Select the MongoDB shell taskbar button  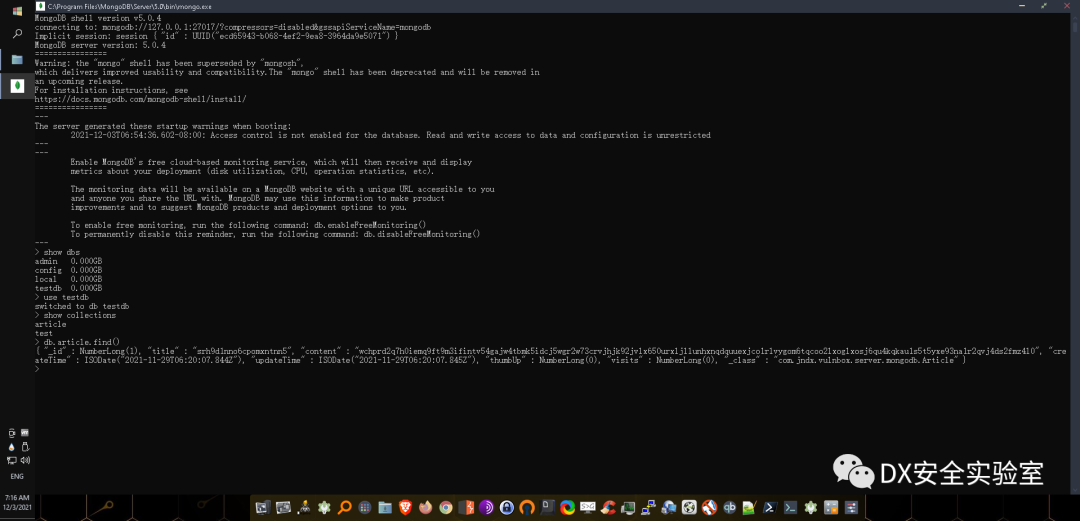pyautogui.click(x=17, y=86)
